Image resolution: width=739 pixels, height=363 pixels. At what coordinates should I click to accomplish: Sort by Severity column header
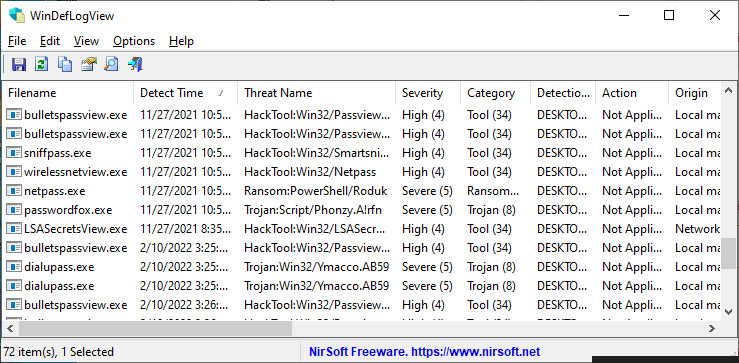(428, 93)
